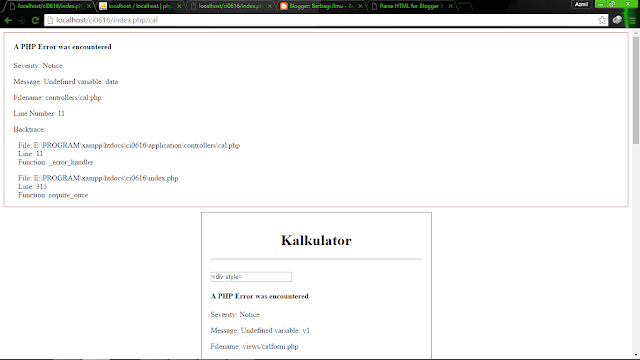This screenshot has height=360, width=640.
Task: Click the ci0616\index.php backtrace file path
Action: [x=98, y=178]
